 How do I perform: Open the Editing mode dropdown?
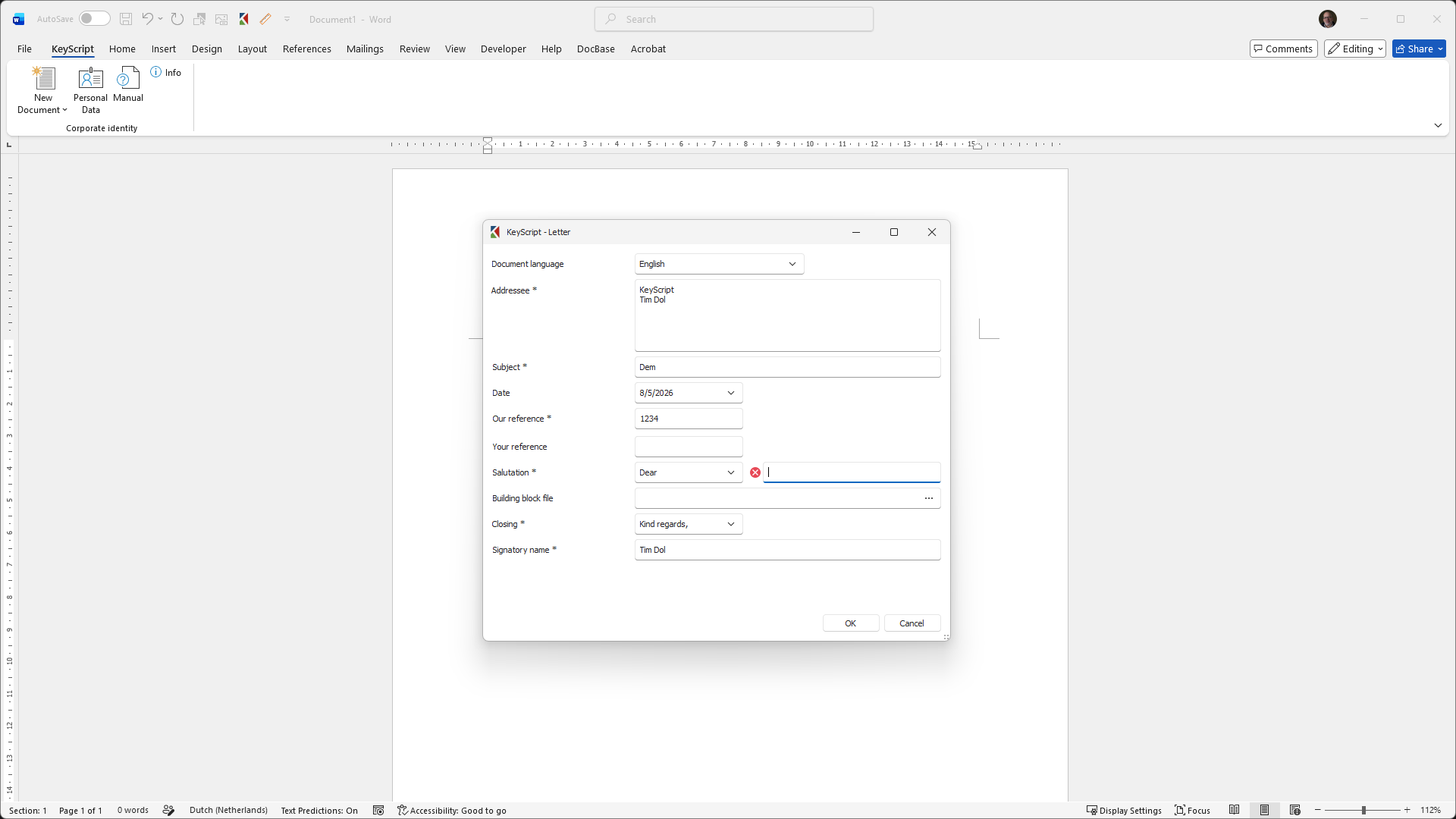[x=1355, y=49]
